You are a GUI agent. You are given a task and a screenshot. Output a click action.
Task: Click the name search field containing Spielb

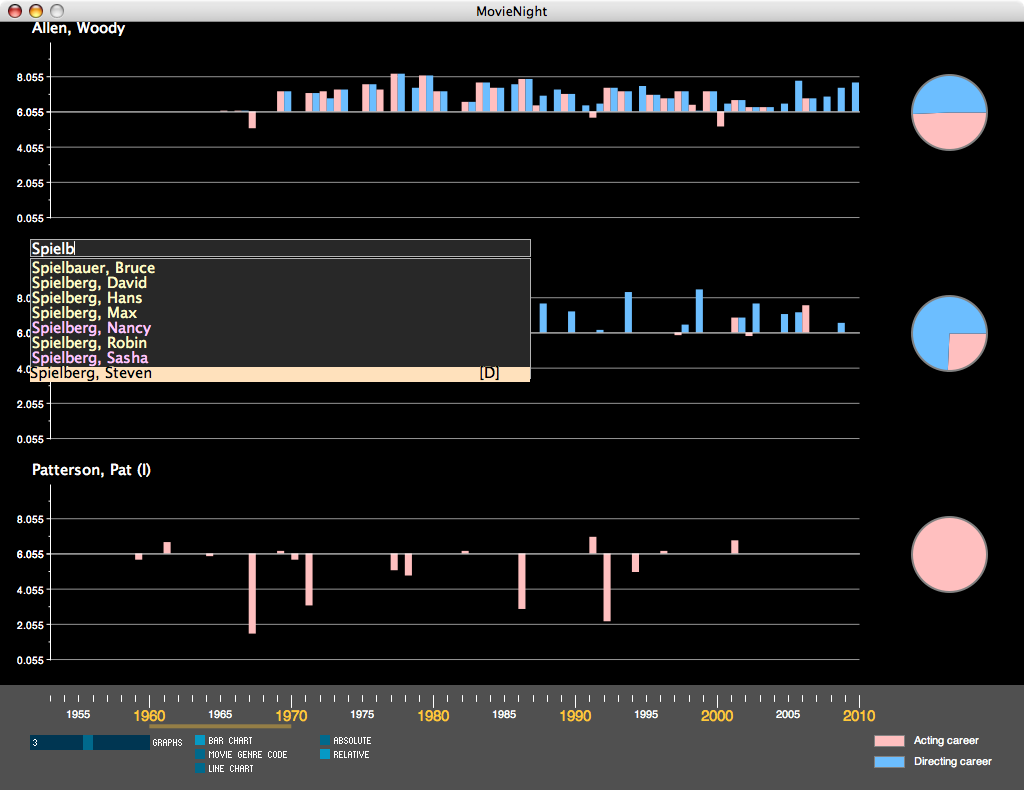pos(280,248)
